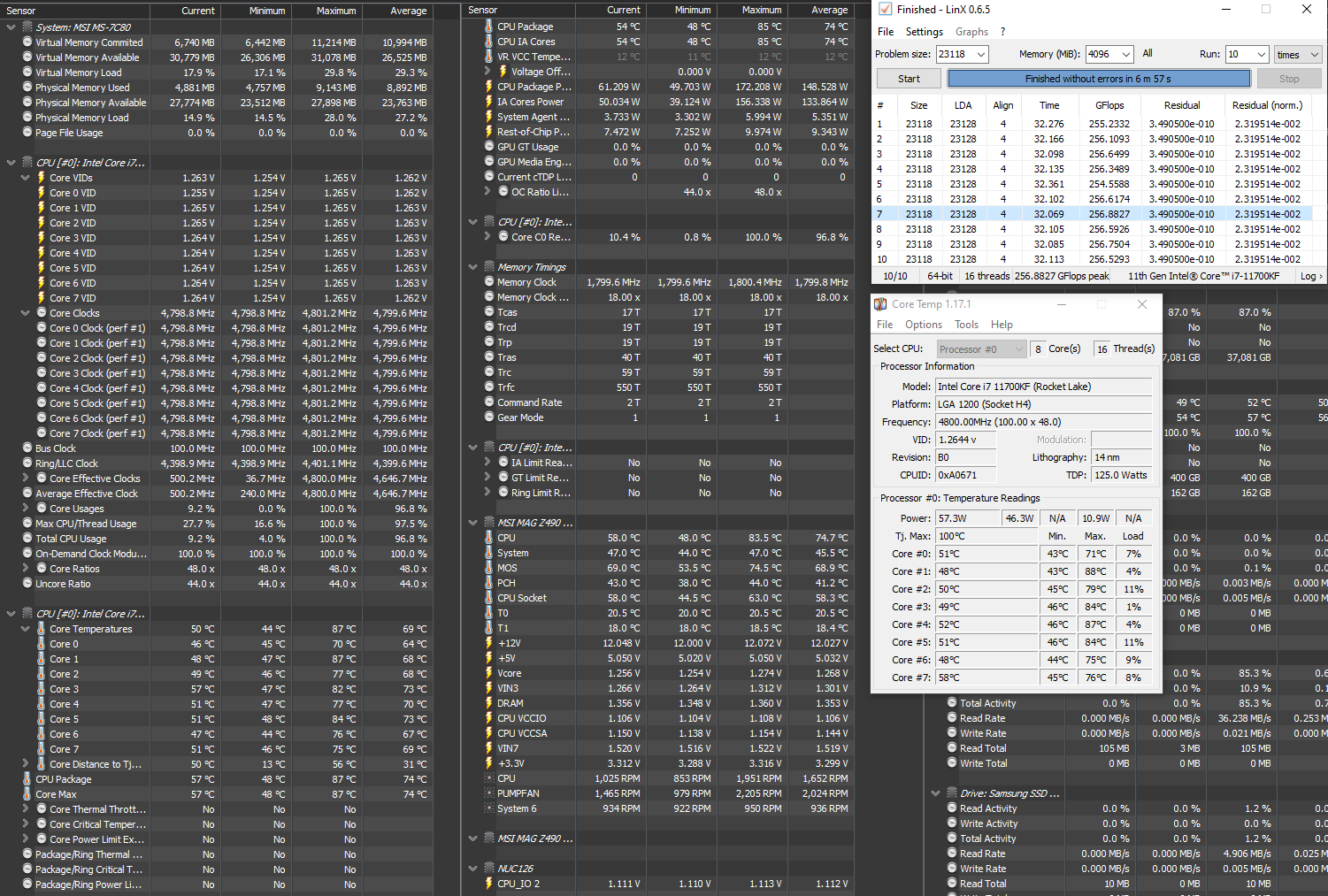Viewport: 1328px width, 896px height.
Task: Select the lightning icon beside Core 0 VID
Action: (42, 193)
